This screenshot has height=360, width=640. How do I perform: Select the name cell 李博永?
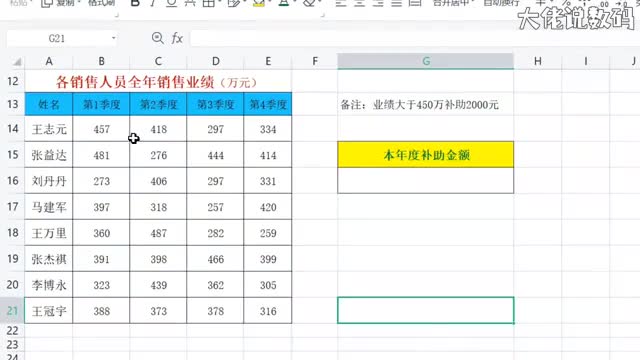coord(49,285)
